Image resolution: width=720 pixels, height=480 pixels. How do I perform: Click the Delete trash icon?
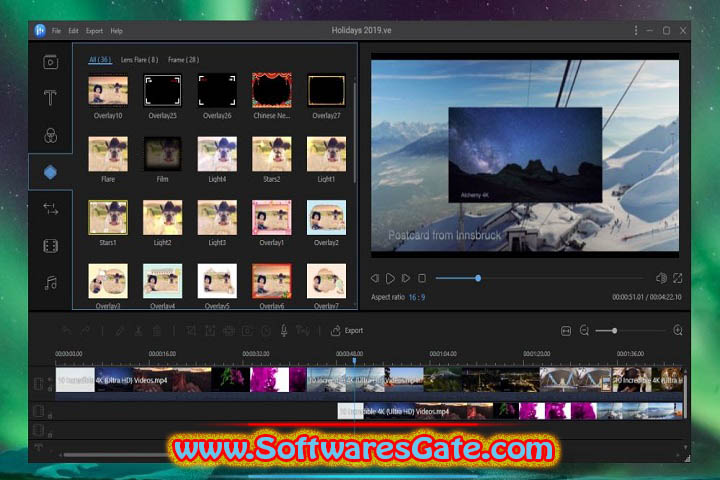pyautogui.click(x=157, y=330)
